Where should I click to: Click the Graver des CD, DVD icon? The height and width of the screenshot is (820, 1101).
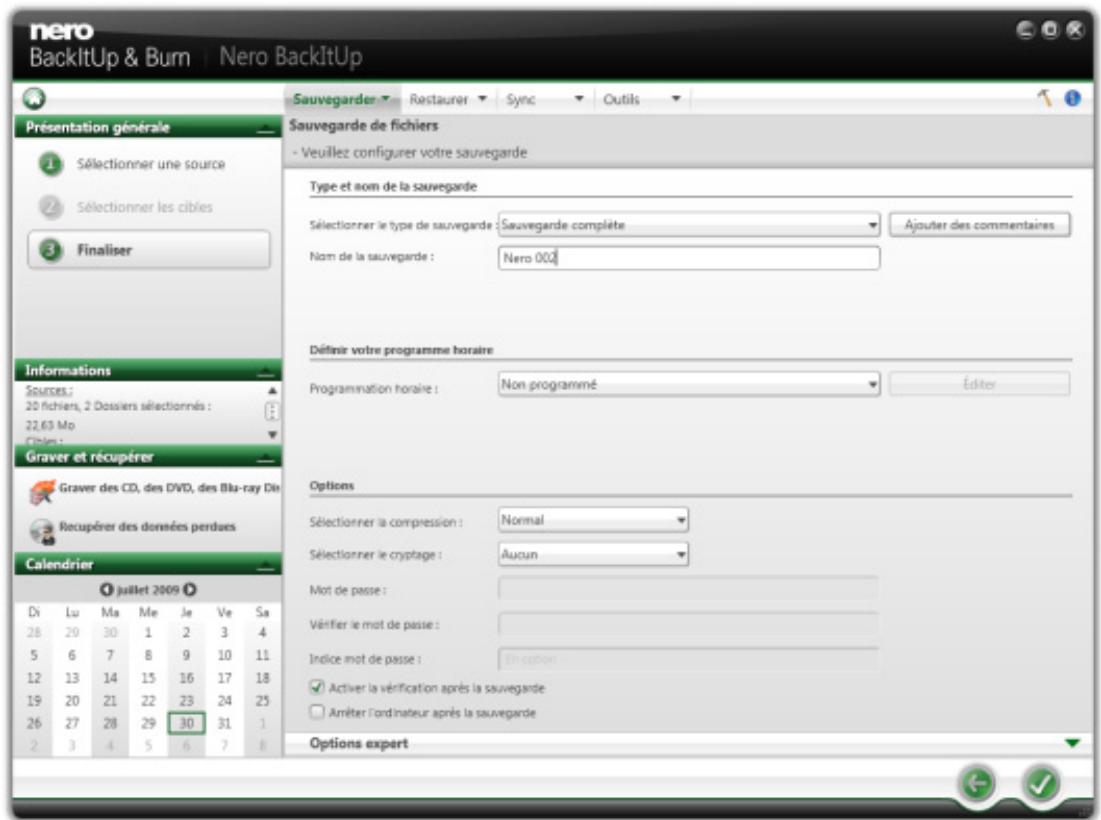(x=42, y=491)
